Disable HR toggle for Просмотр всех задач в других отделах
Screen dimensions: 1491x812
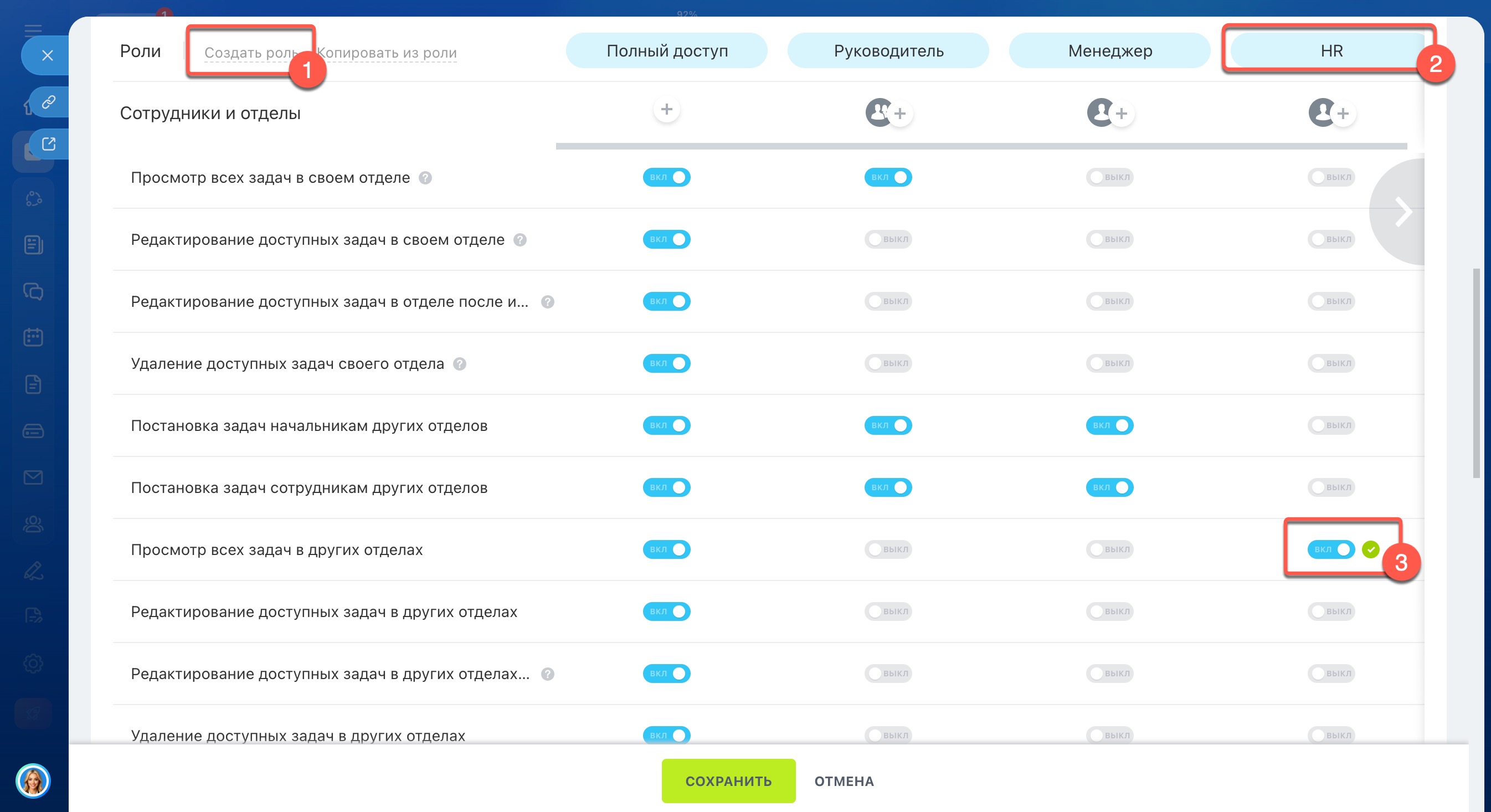tap(1331, 549)
